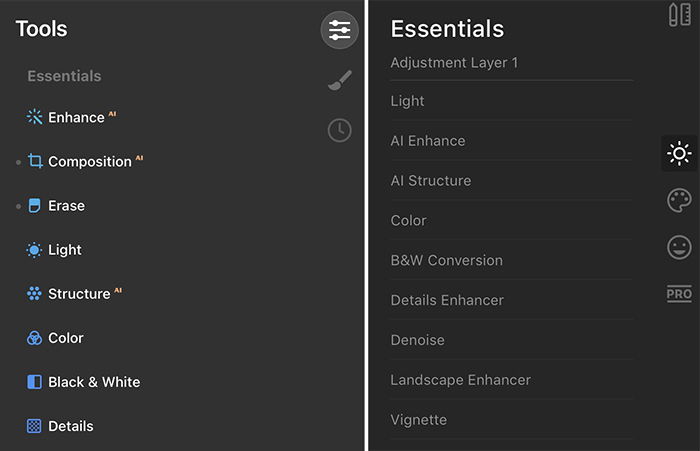Open the history clock icon
This screenshot has height=451, width=700.
340,130
